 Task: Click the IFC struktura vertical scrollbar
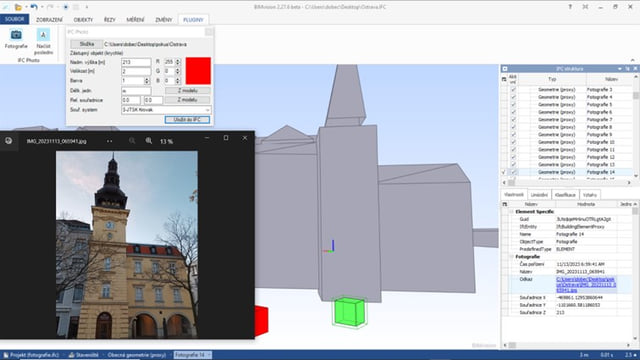(636, 126)
